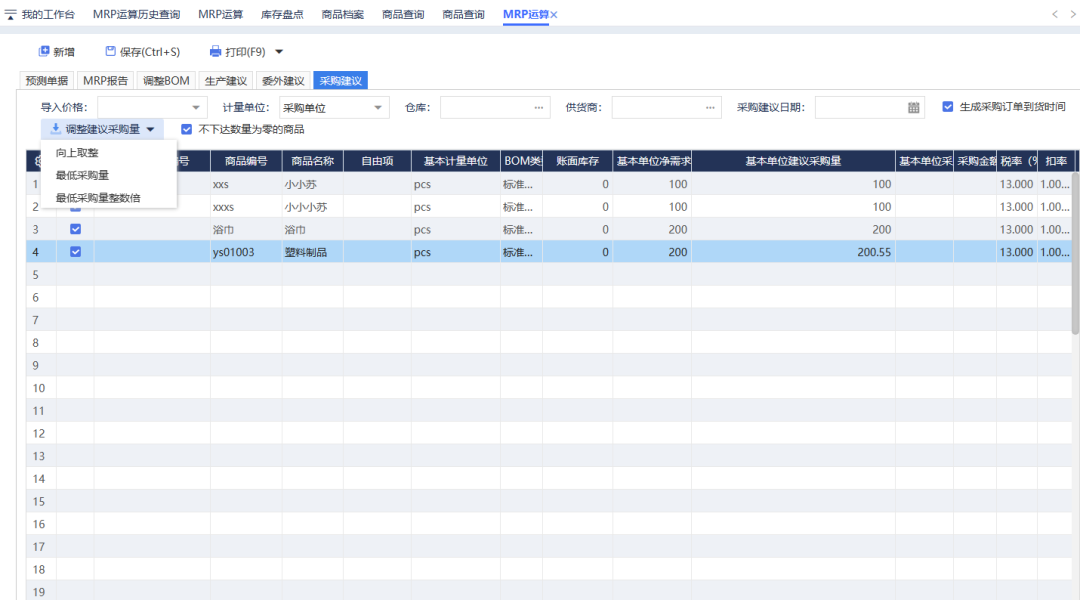Switch to the MRP报告 tab

106,80
